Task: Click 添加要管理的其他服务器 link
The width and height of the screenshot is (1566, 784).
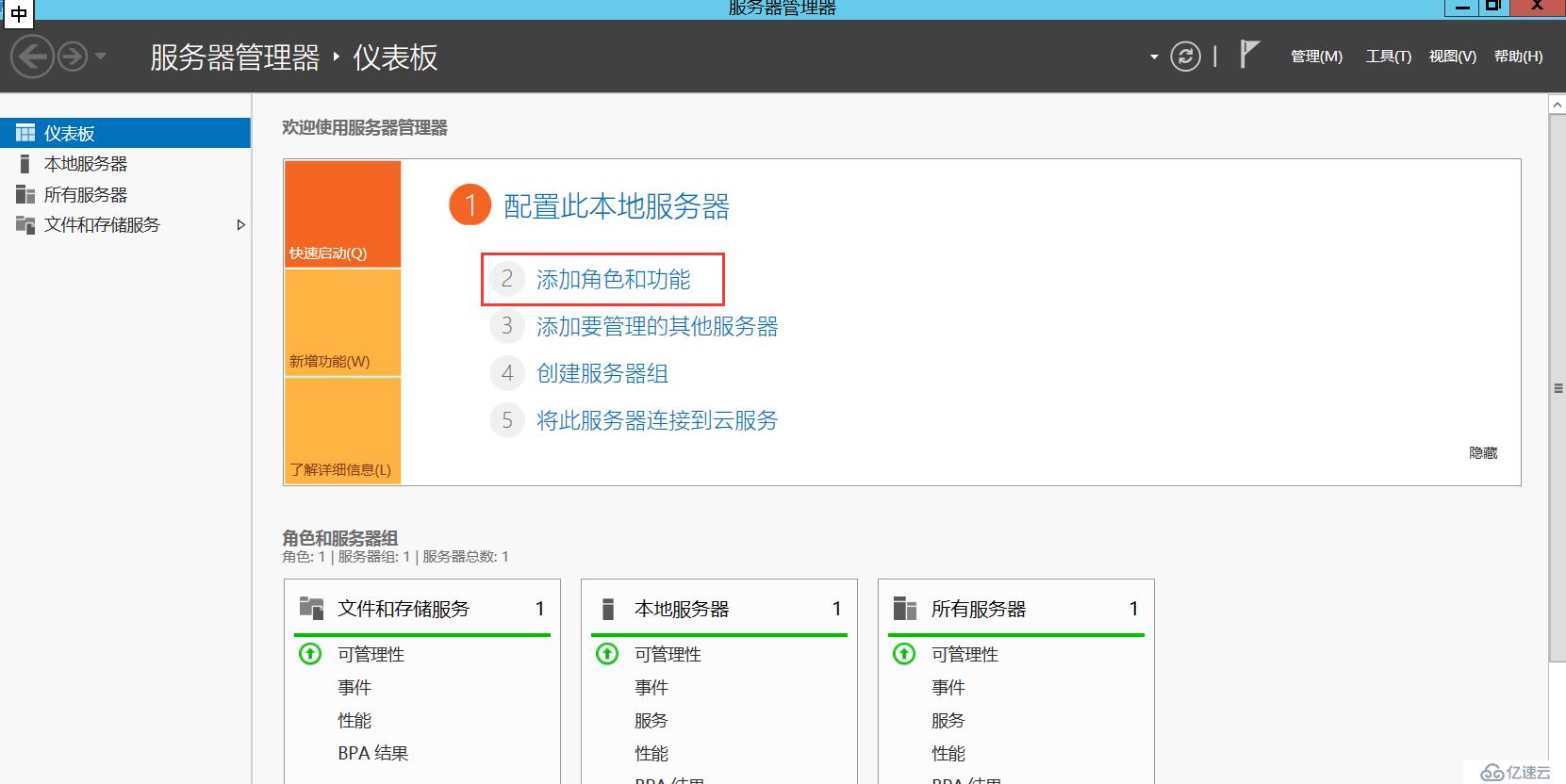Action: coord(657,326)
